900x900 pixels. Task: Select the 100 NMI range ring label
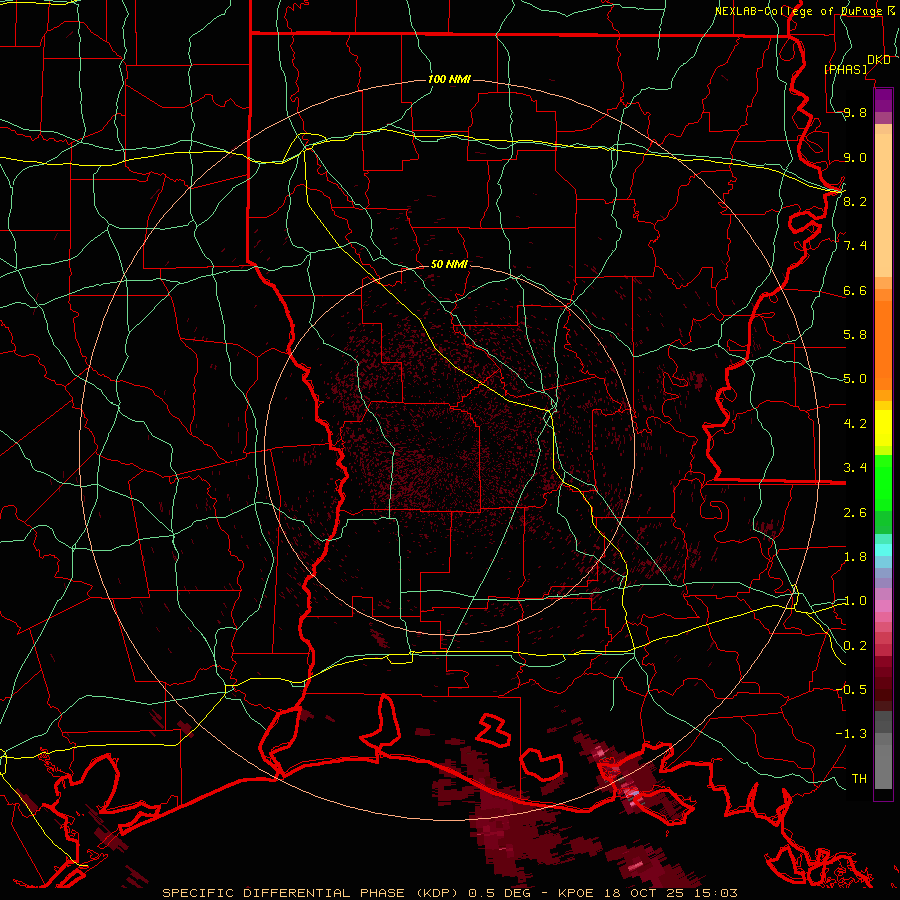[449, 79]
